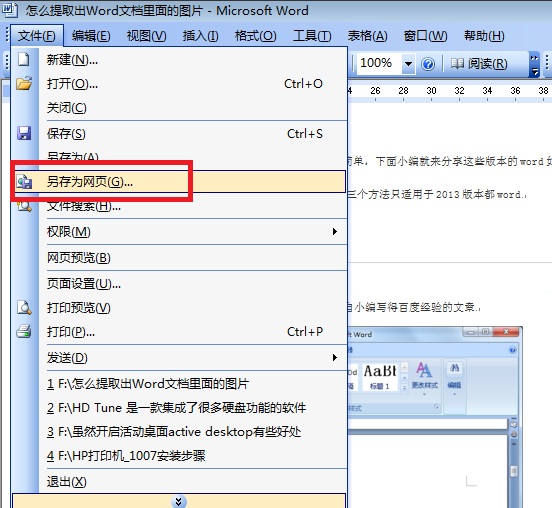Choose 关闭(C) from the File menu
The image size is (552, 508).
[179, 107]
